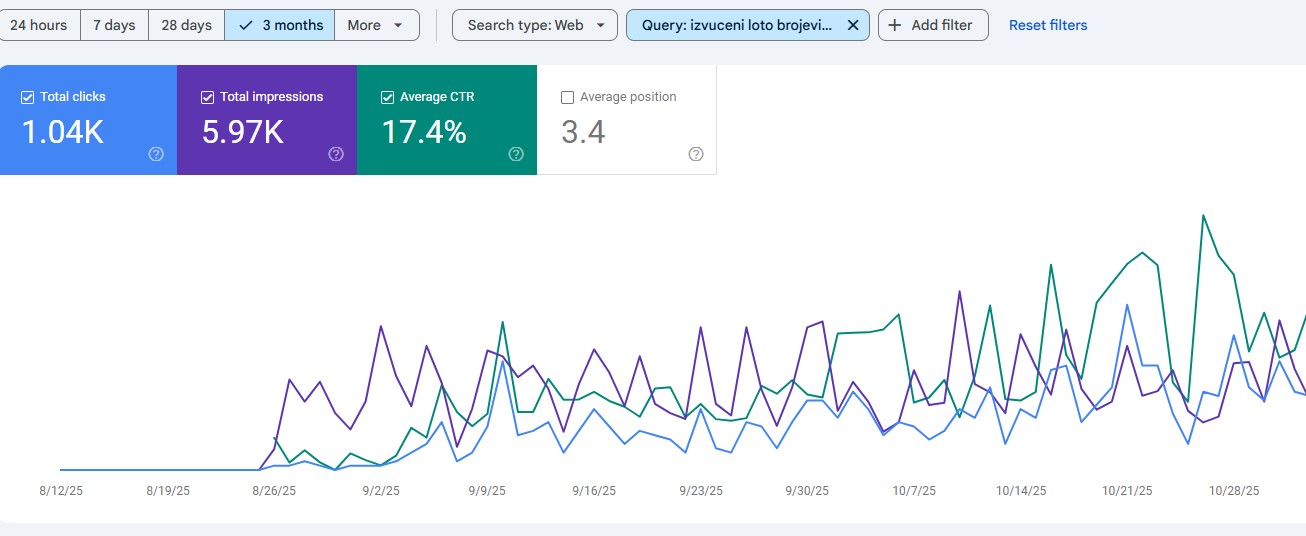
Task: Click the Reset filters link
Action: pyautogui.click(x=1047, y=25)
